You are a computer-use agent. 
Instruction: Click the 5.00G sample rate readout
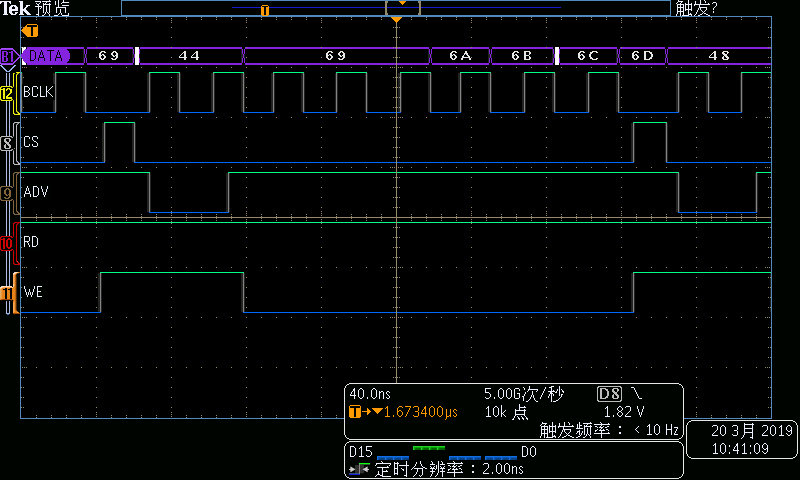pyautogui.click(x=524, y=394)
